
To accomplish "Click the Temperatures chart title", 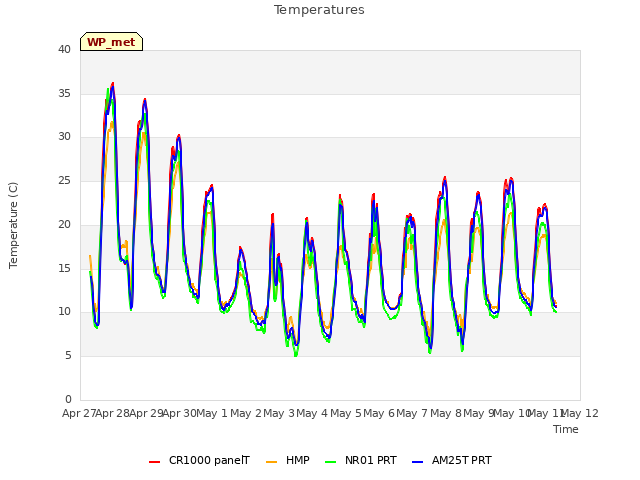I will 319,10.
